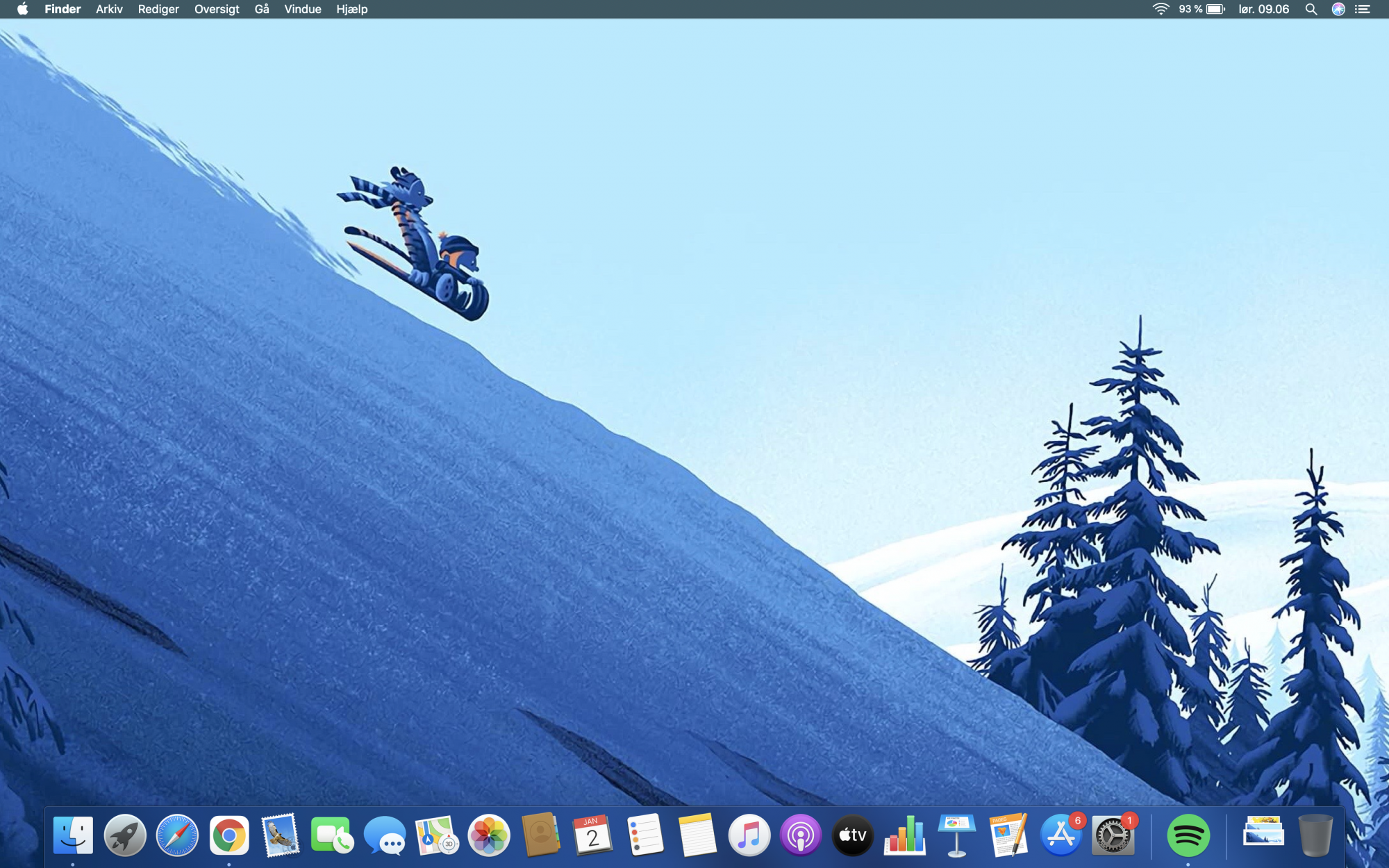Open Keynote app in Dock

pyautogui.click(x=957, y=835)
